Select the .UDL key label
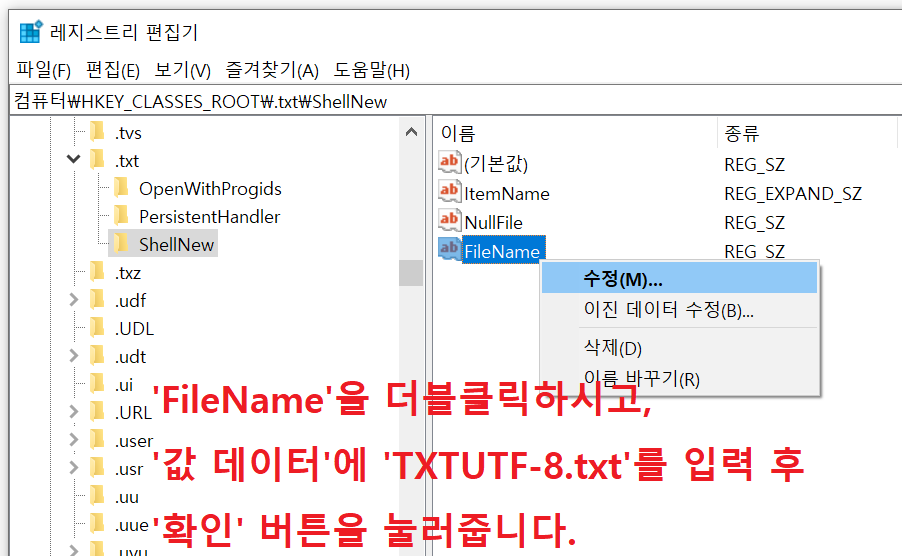The image size is (902, 556). click(134, 328)
